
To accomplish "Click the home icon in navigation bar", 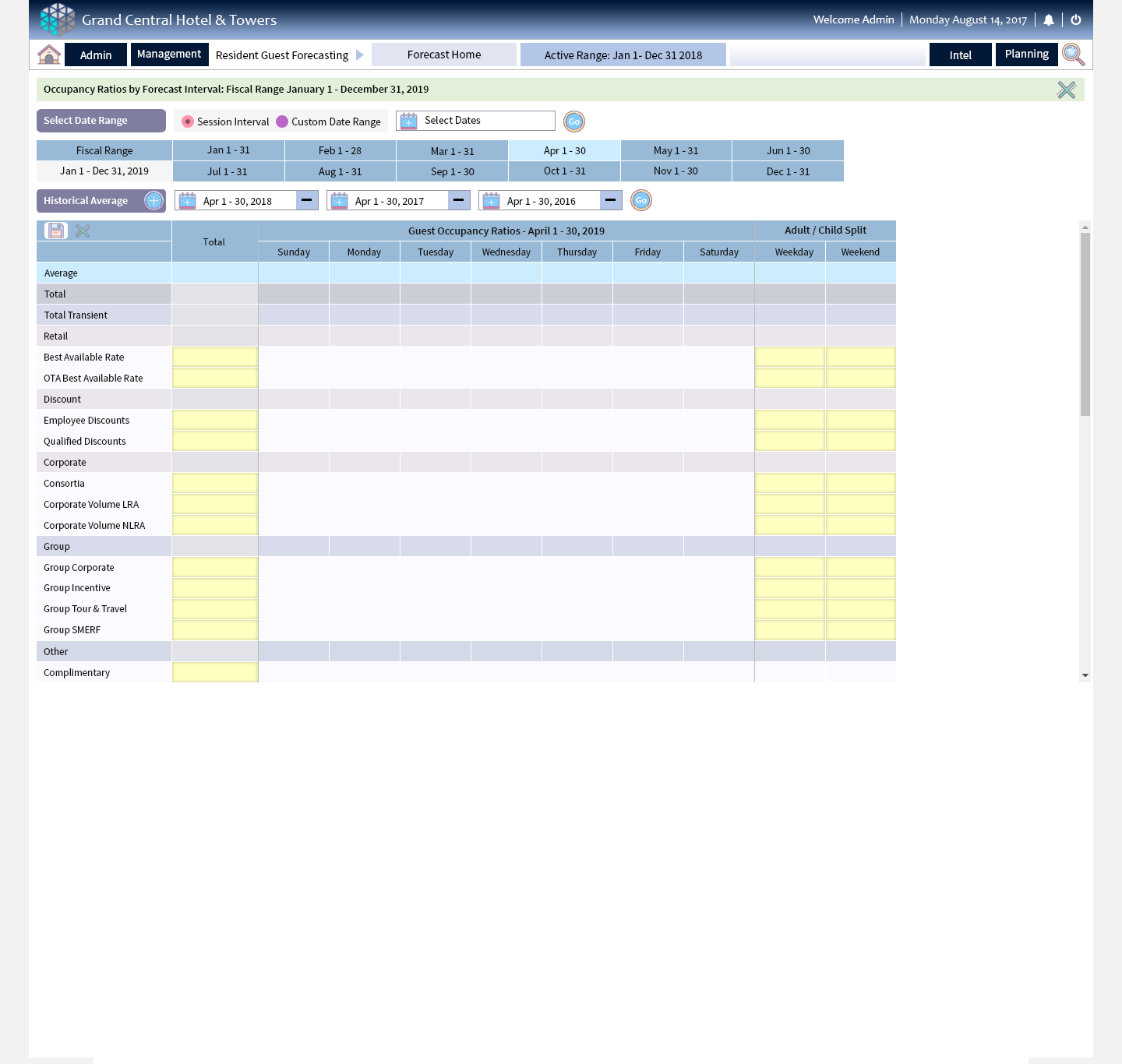I will tap(49, 55).
